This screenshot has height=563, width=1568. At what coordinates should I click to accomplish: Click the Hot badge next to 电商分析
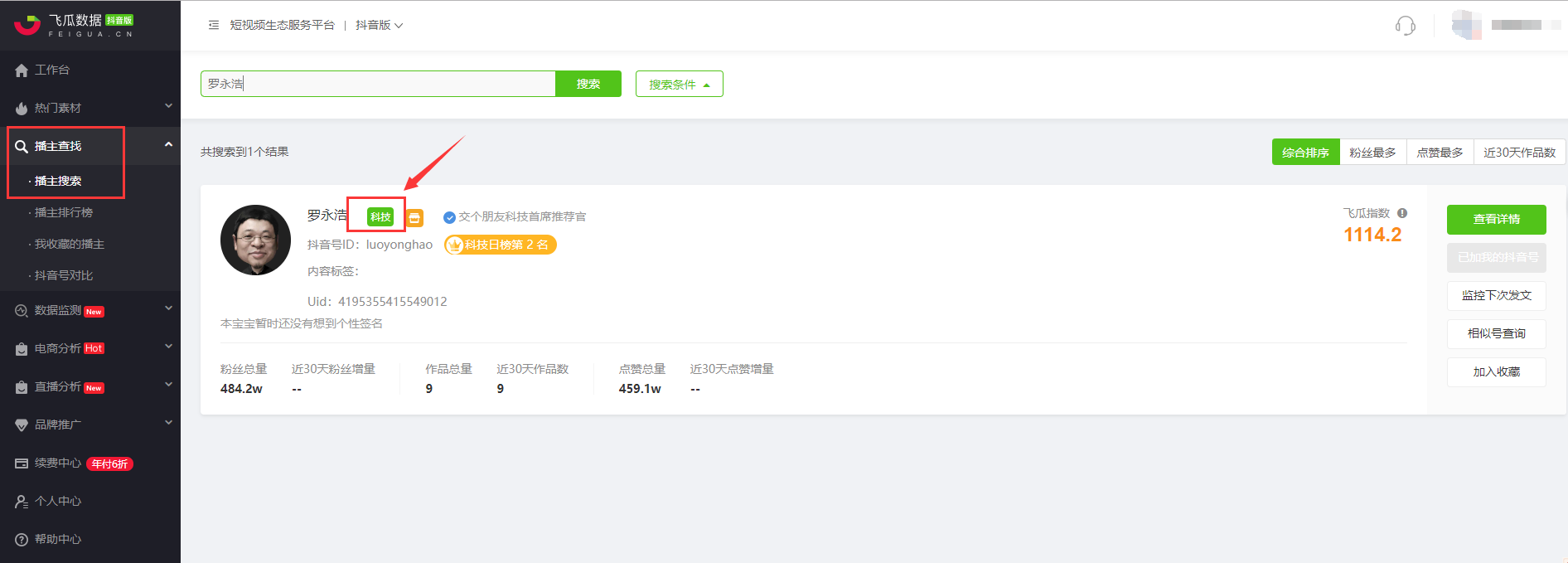[94, 348]
